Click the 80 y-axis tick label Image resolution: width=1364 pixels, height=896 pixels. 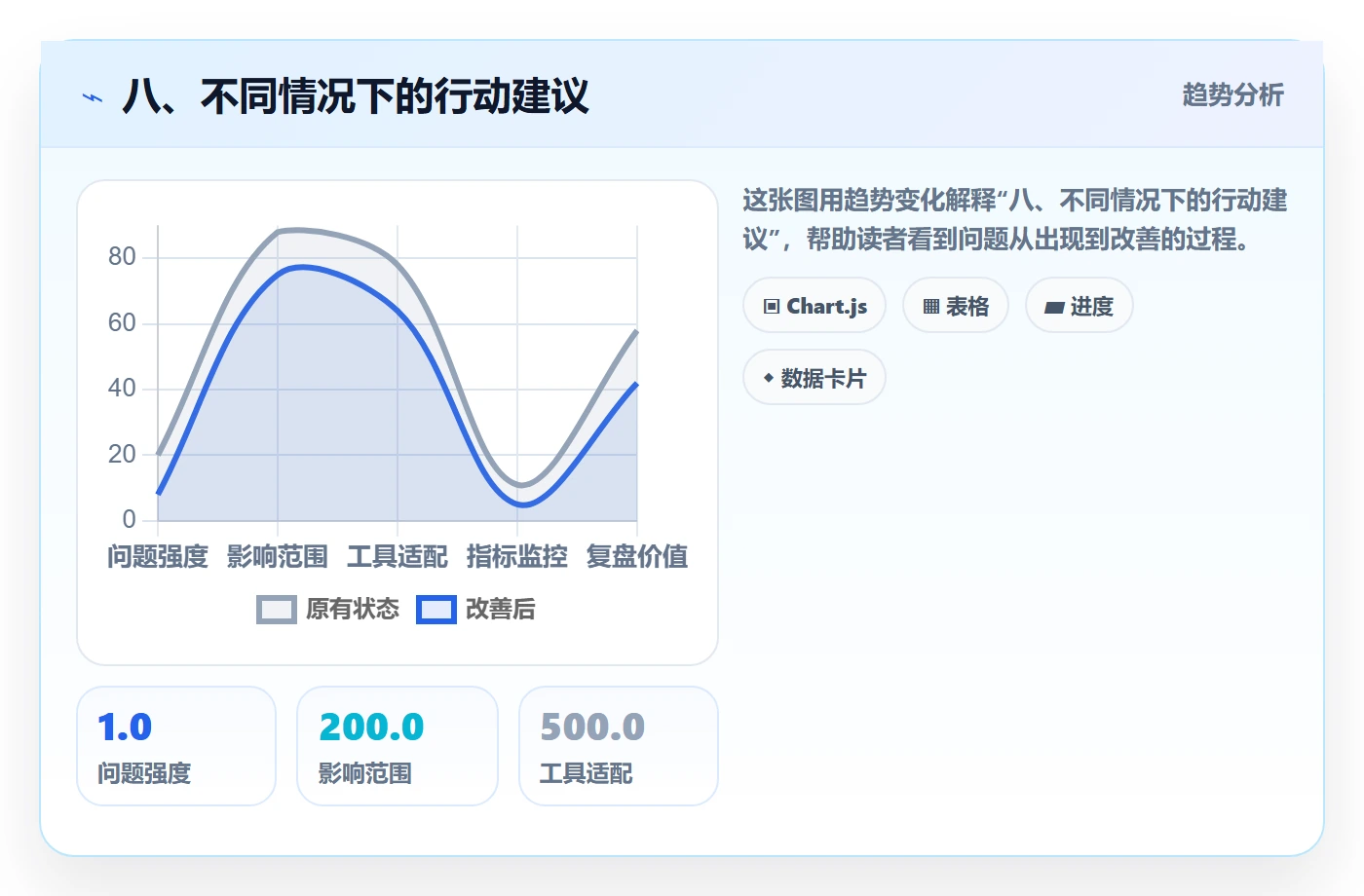(122, 257)
